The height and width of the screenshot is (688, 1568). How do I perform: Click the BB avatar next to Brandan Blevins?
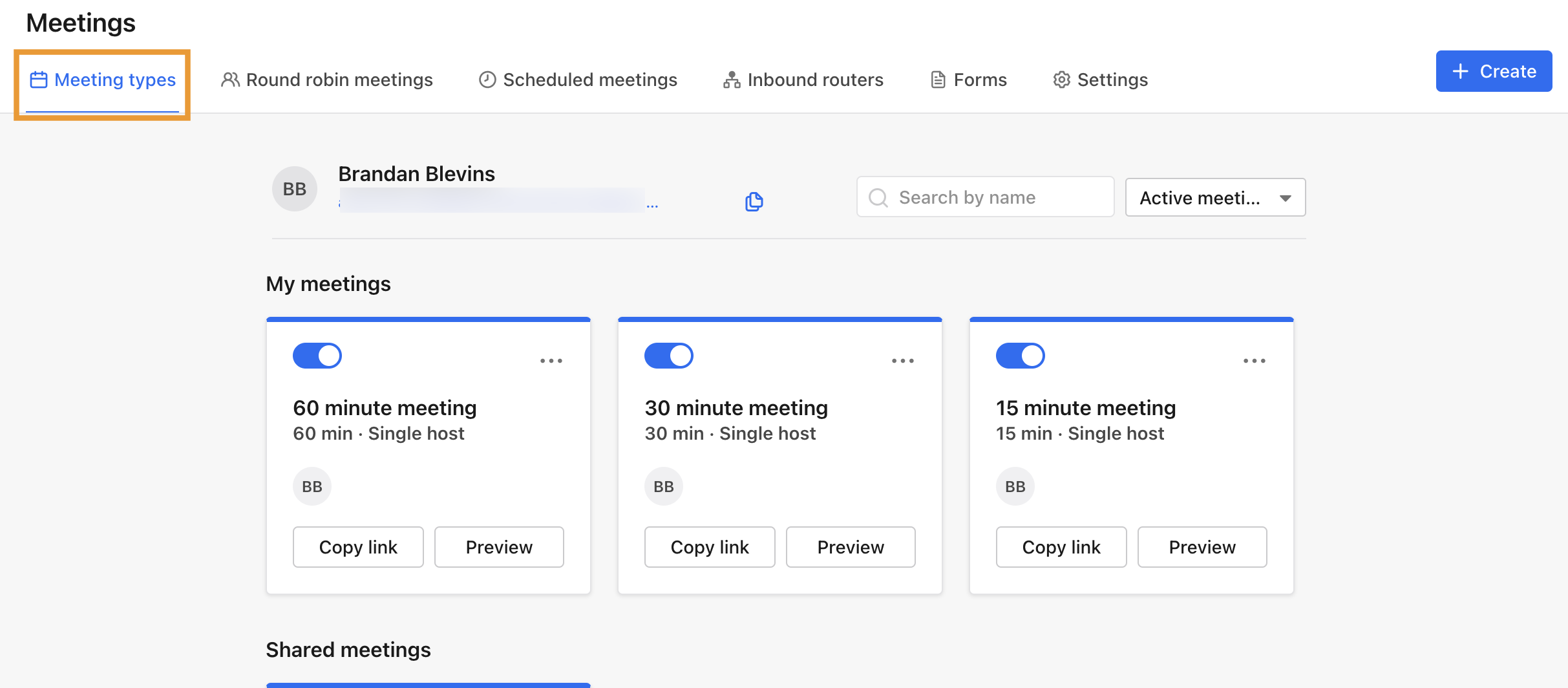(x=294, y=188)
